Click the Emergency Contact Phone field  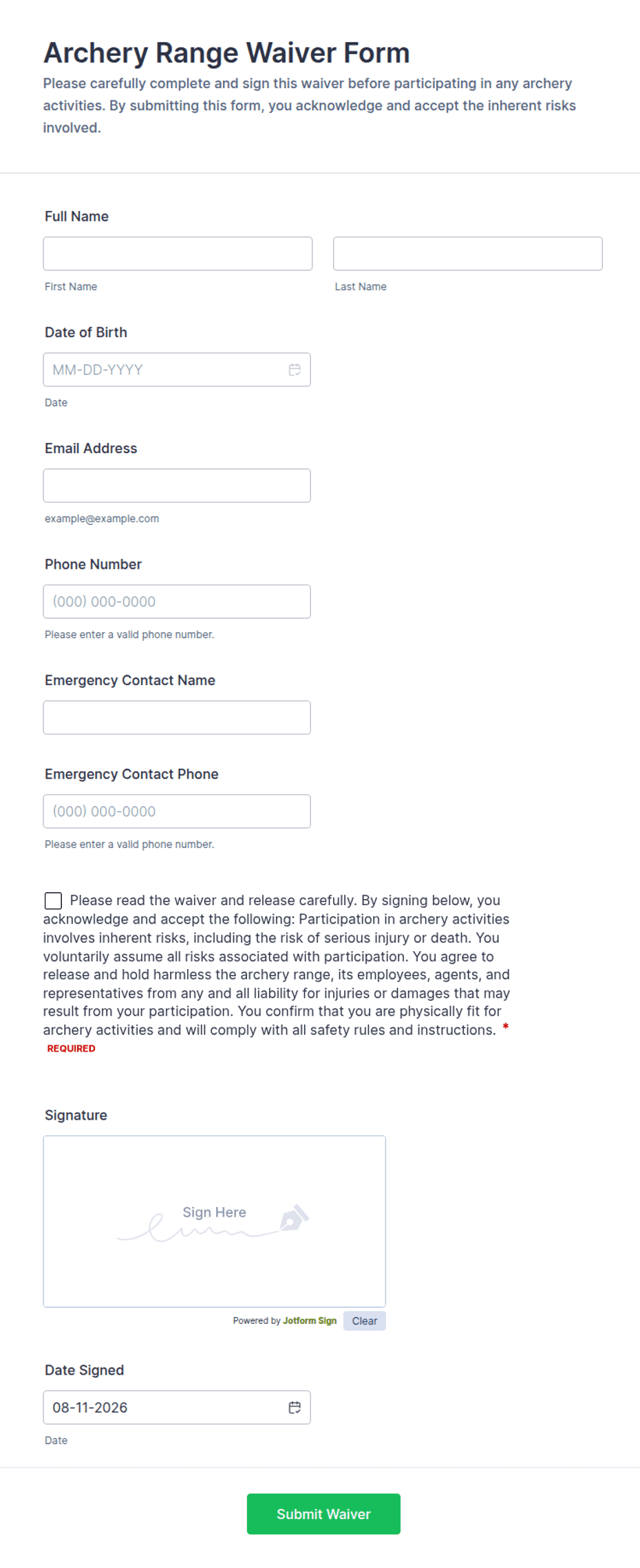(177, 812)
